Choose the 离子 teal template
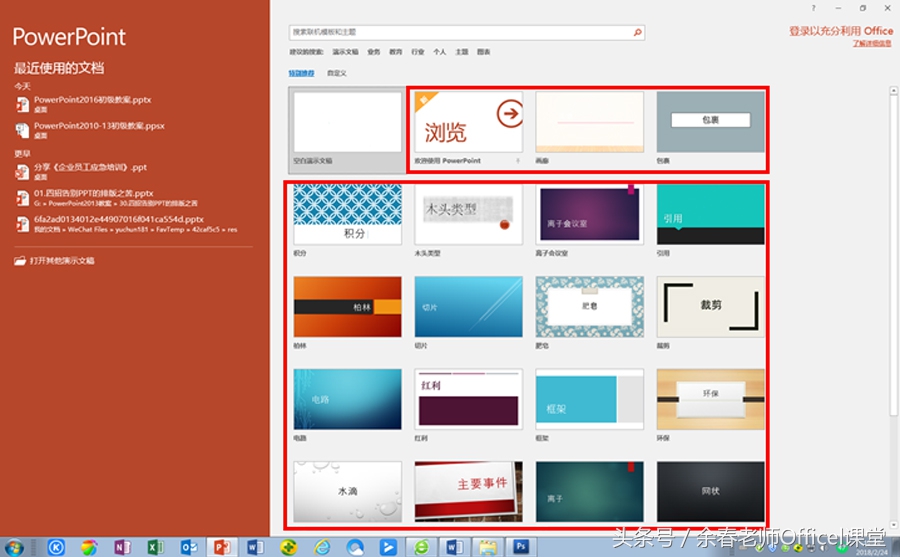 (589, 492)
